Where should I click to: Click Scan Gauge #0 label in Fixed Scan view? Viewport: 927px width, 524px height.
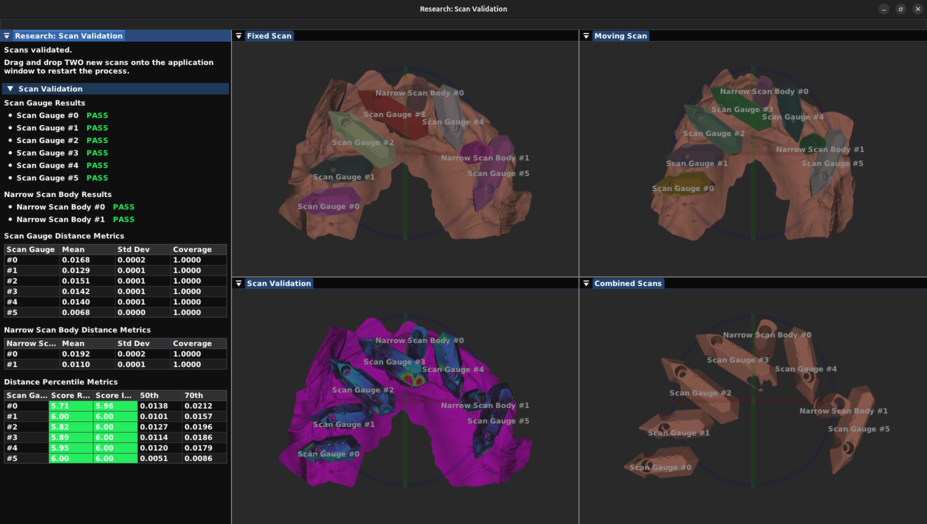tap(327, 207)
